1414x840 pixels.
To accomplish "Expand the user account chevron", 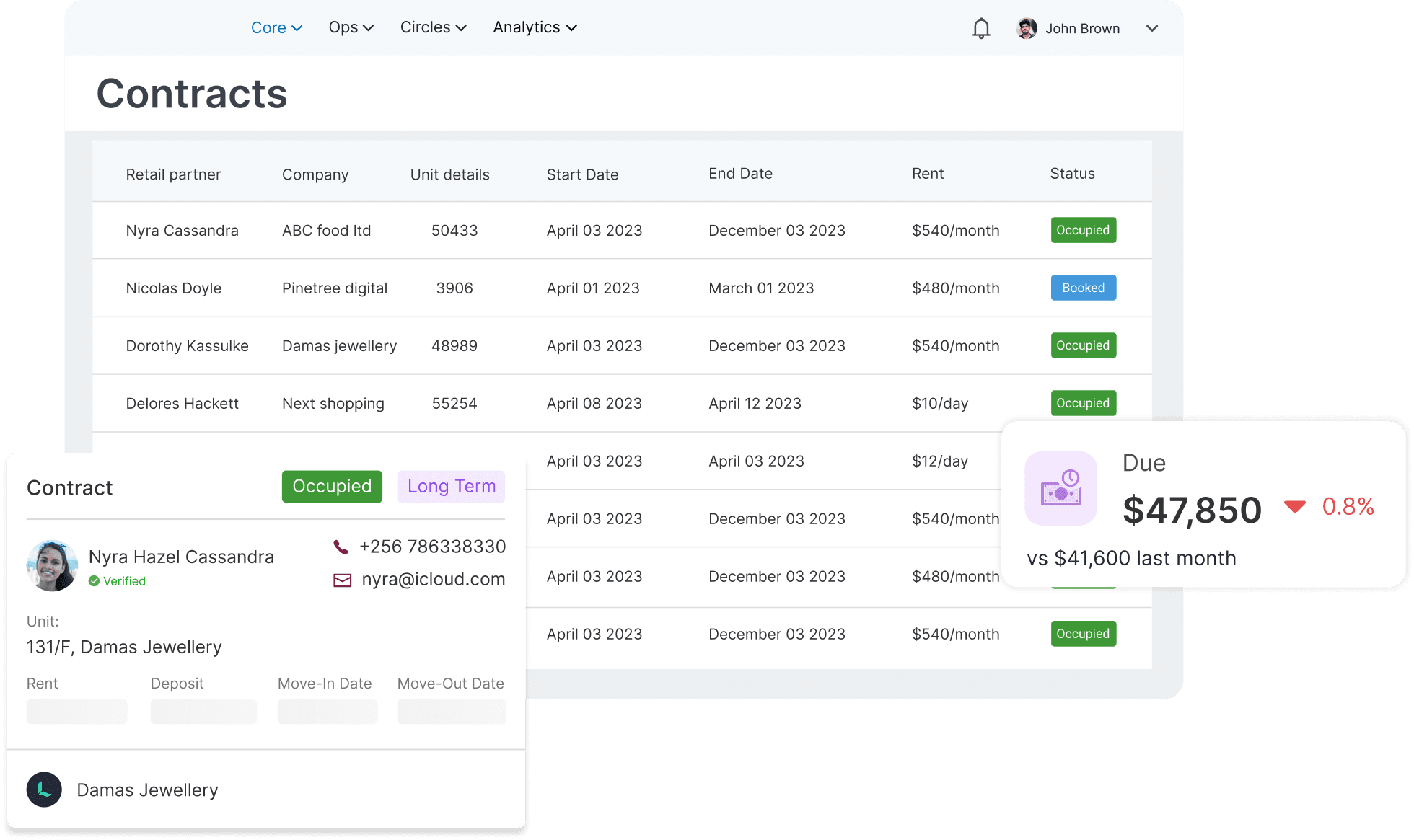I will pos(1152,28).
